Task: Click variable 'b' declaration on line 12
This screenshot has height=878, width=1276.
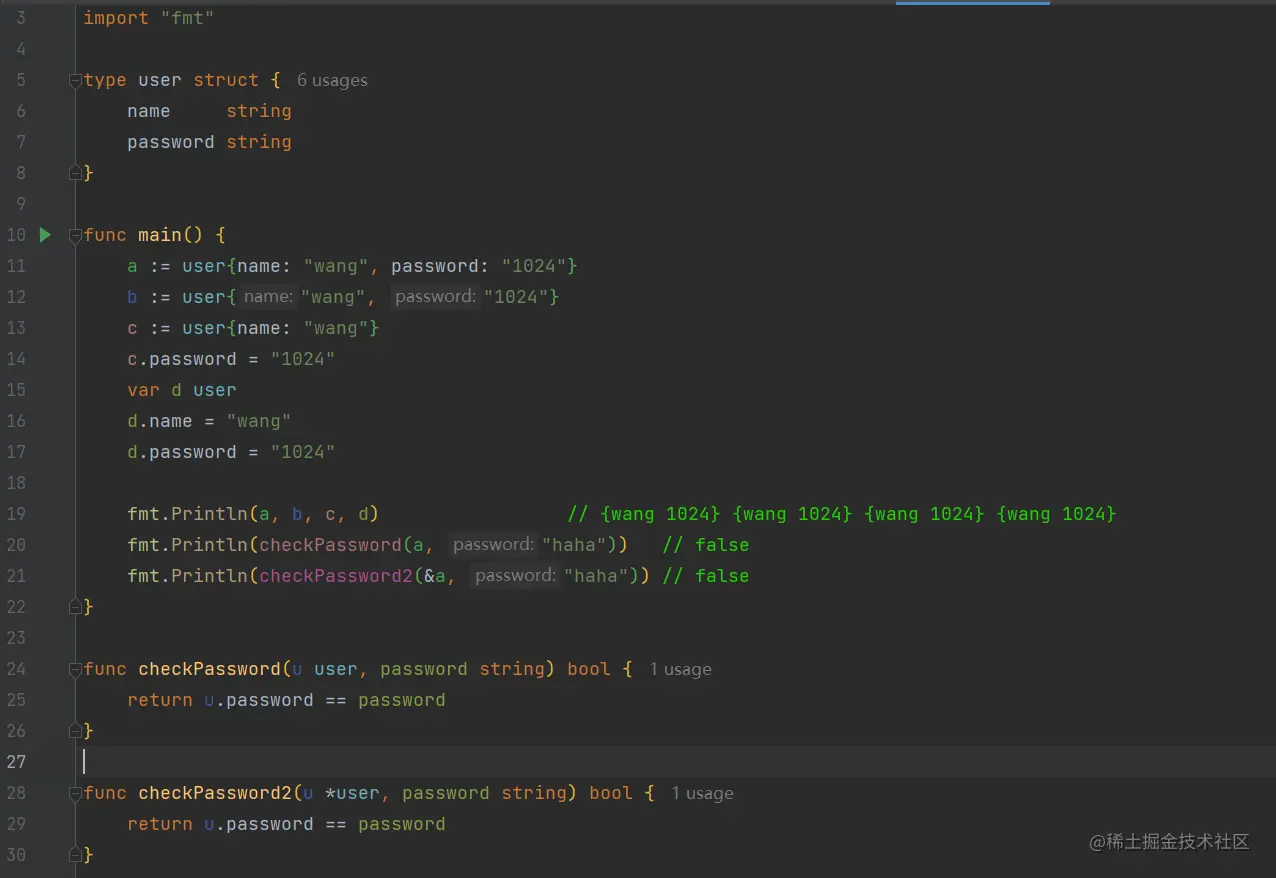Action: pos(132,297)
